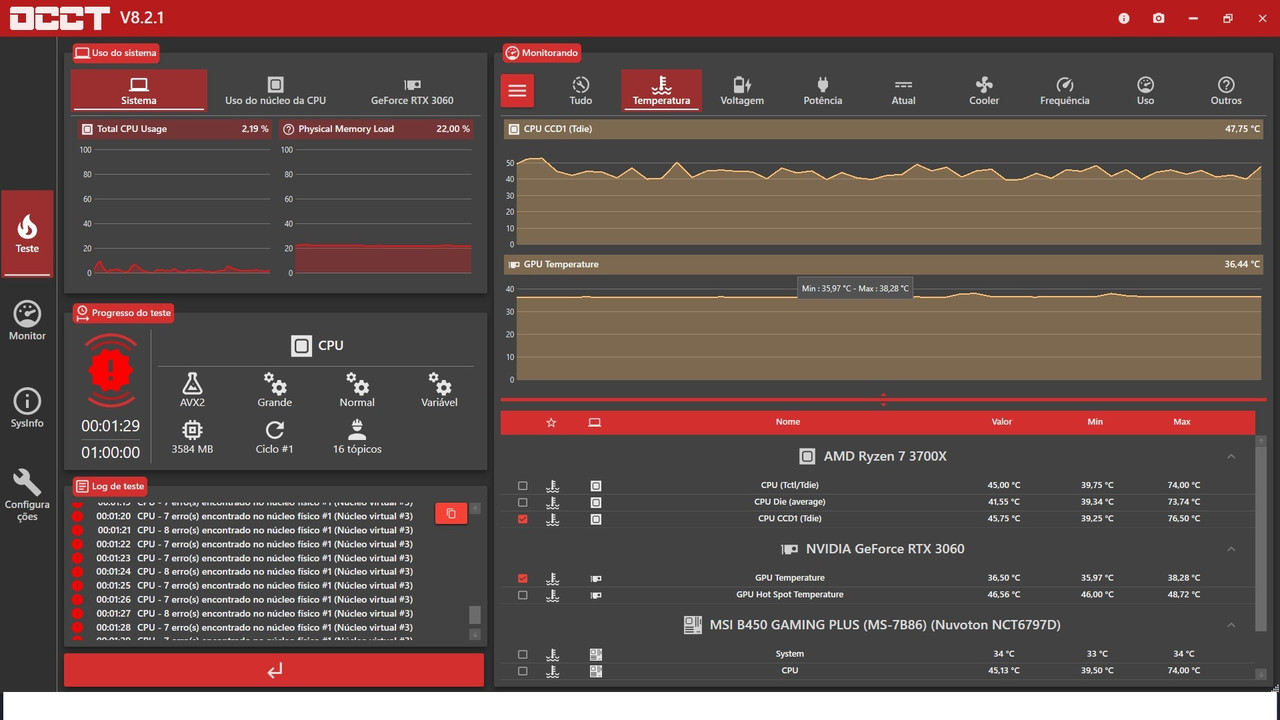This screenshot has height=720, width=1280.
Task: Enable GPU Hot Spot Temperature checkbox
Action: pos(523,595)
